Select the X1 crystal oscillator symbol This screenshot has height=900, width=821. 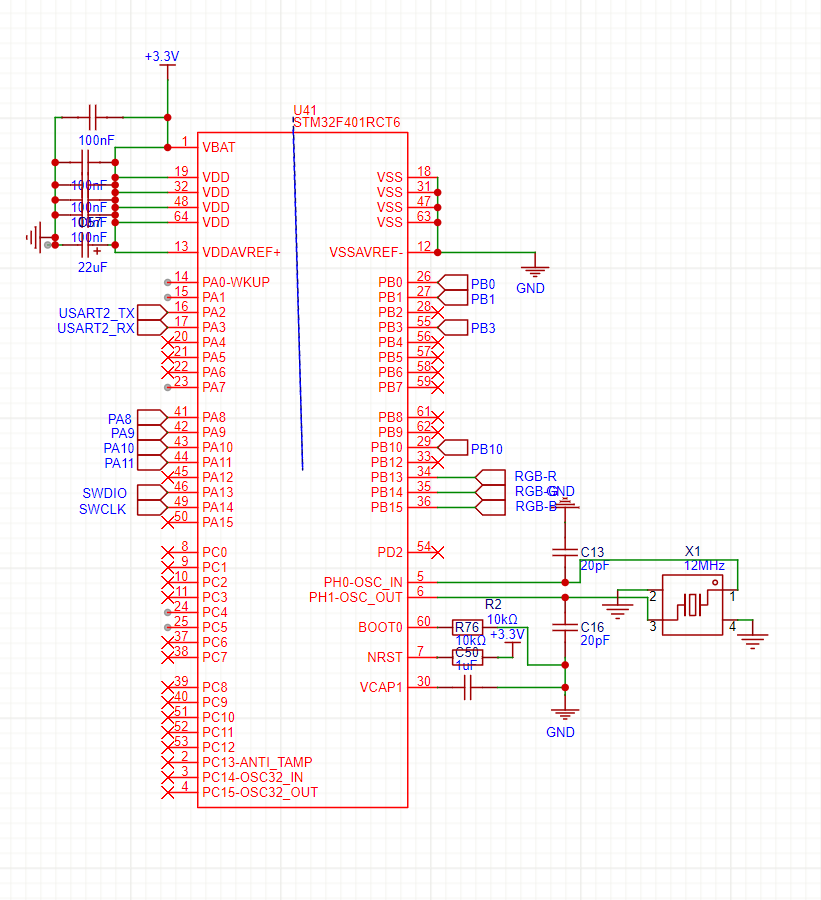point(692,605)
